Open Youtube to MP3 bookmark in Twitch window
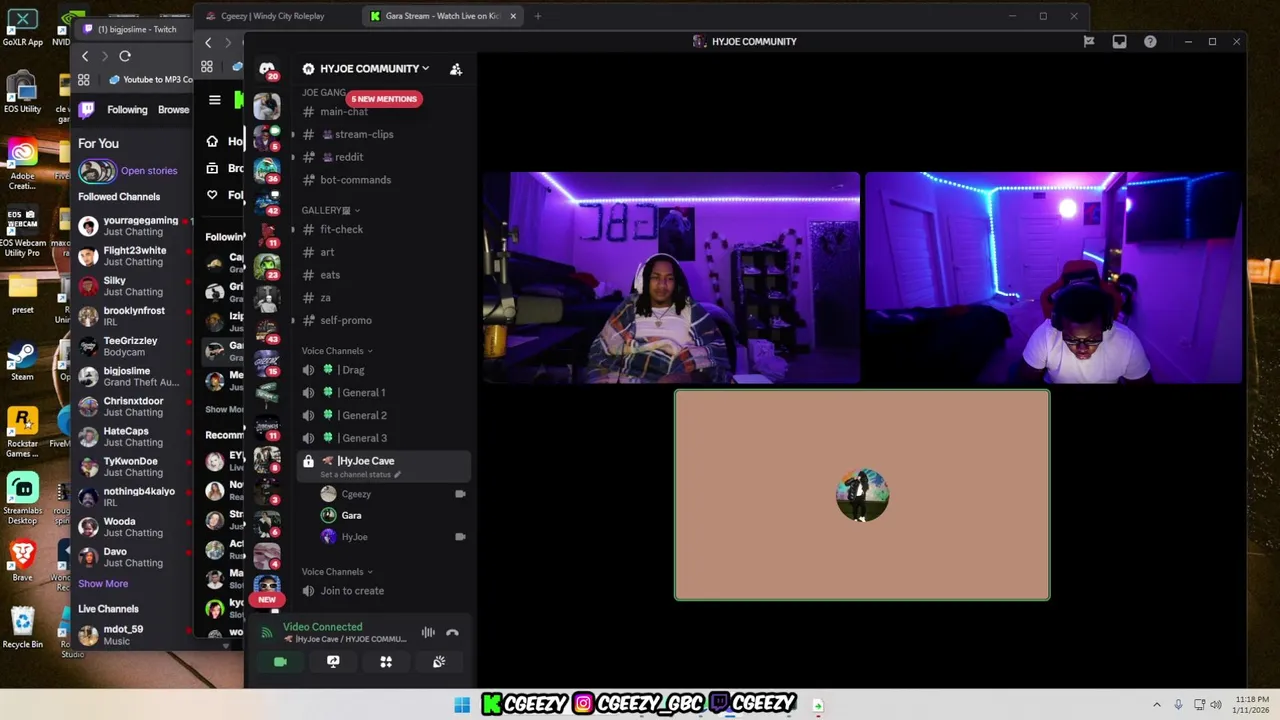This screenshot has width=1280, height=720. coord(150,80)
